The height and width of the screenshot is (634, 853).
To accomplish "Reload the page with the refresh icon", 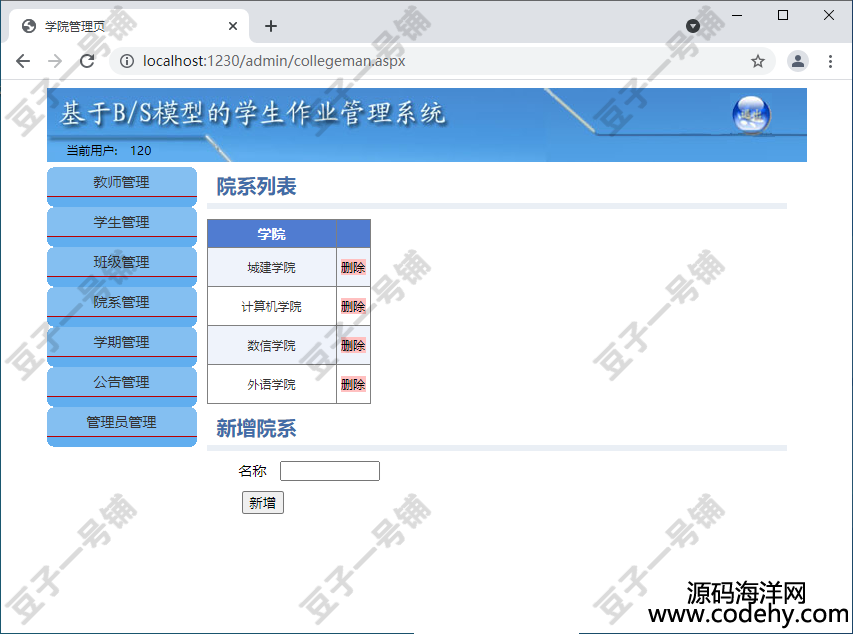I will (x=87, y=61).
